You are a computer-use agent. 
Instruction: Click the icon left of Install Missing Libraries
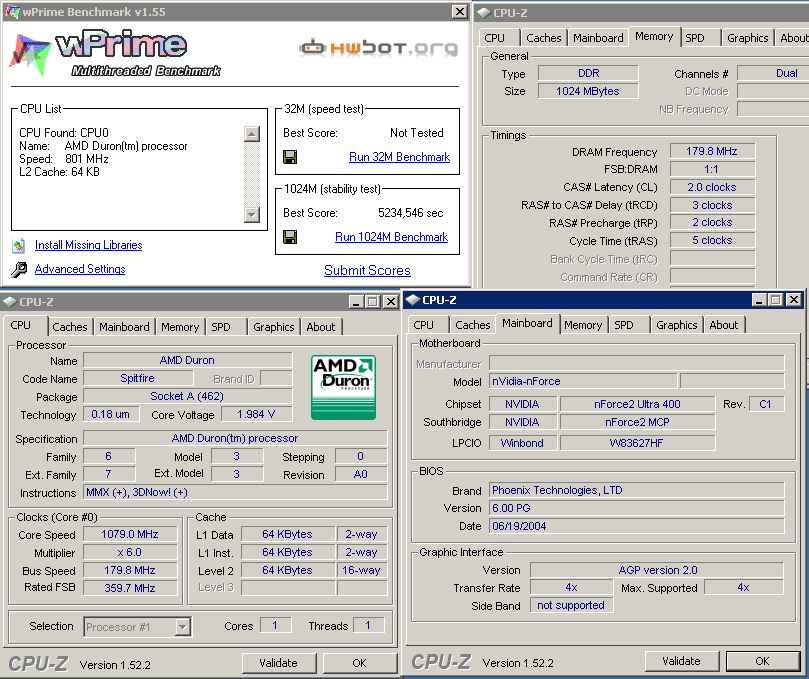[18, 245]
